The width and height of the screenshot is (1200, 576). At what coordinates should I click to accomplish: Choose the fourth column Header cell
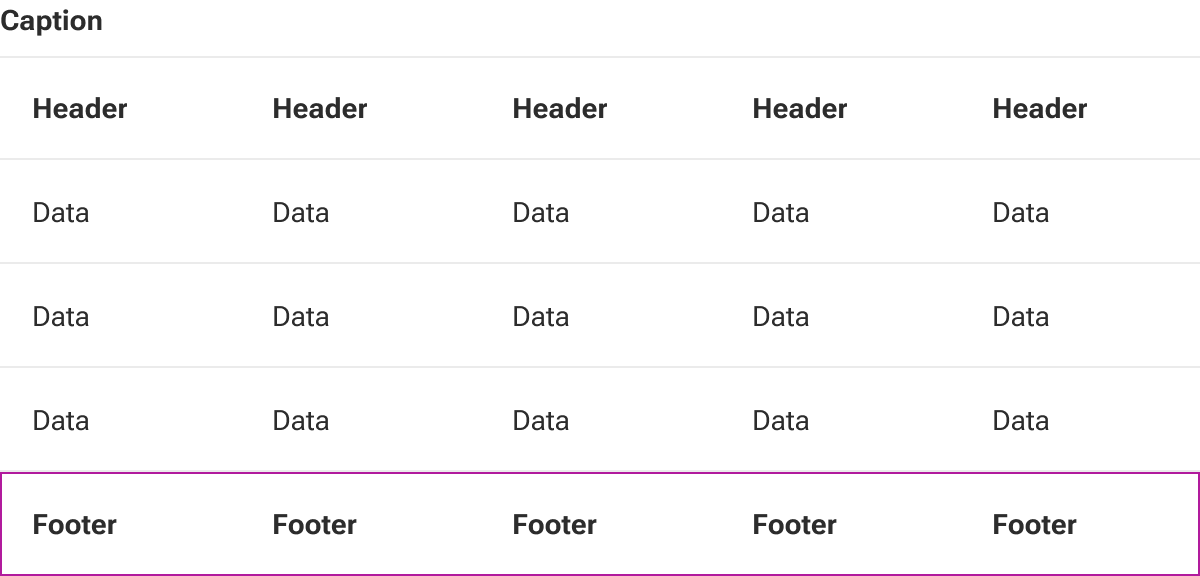click(840, 108)
